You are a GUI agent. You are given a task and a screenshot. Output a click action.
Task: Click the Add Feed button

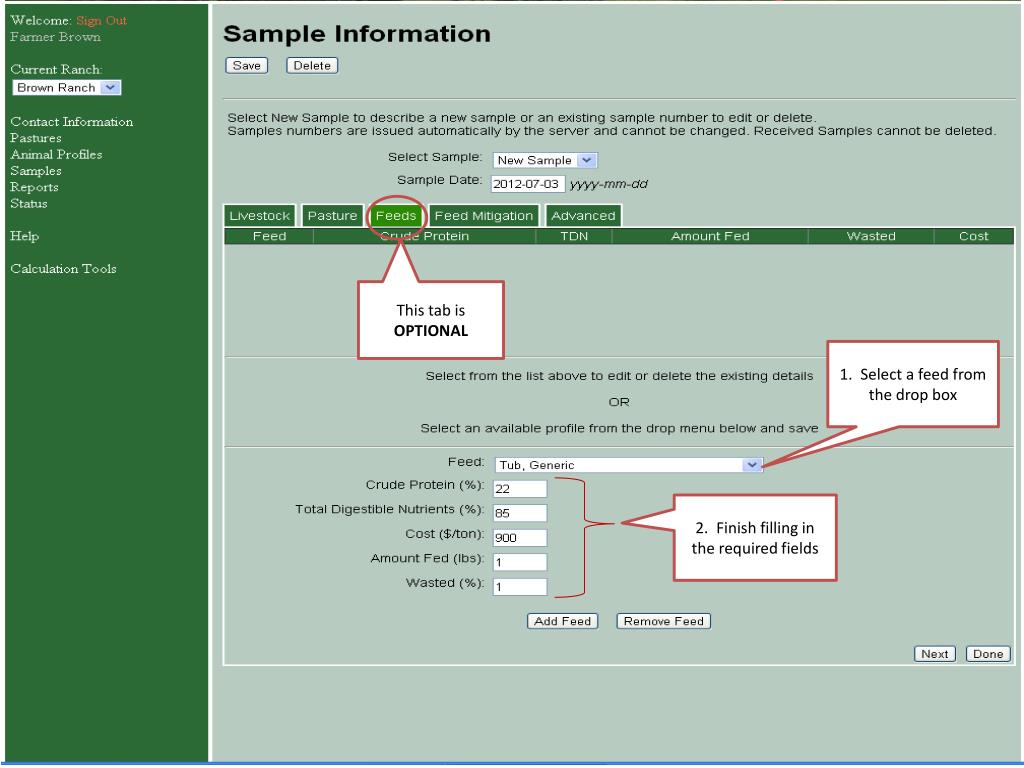(x=562, y=621)
